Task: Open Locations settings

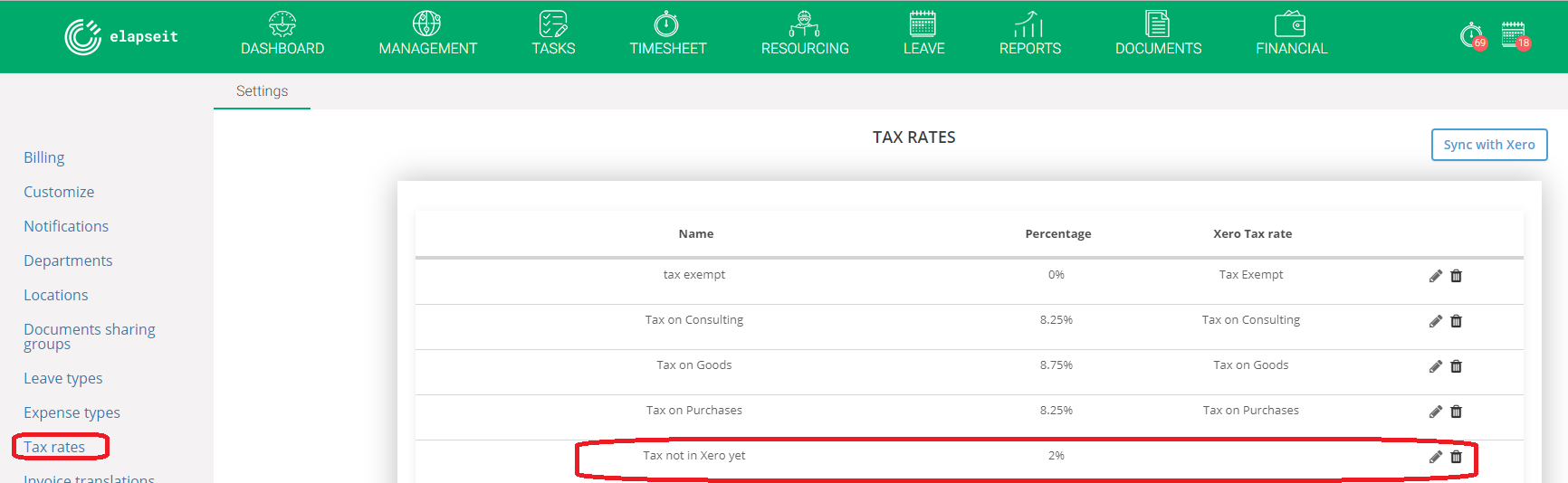Action: pos(56,295)
